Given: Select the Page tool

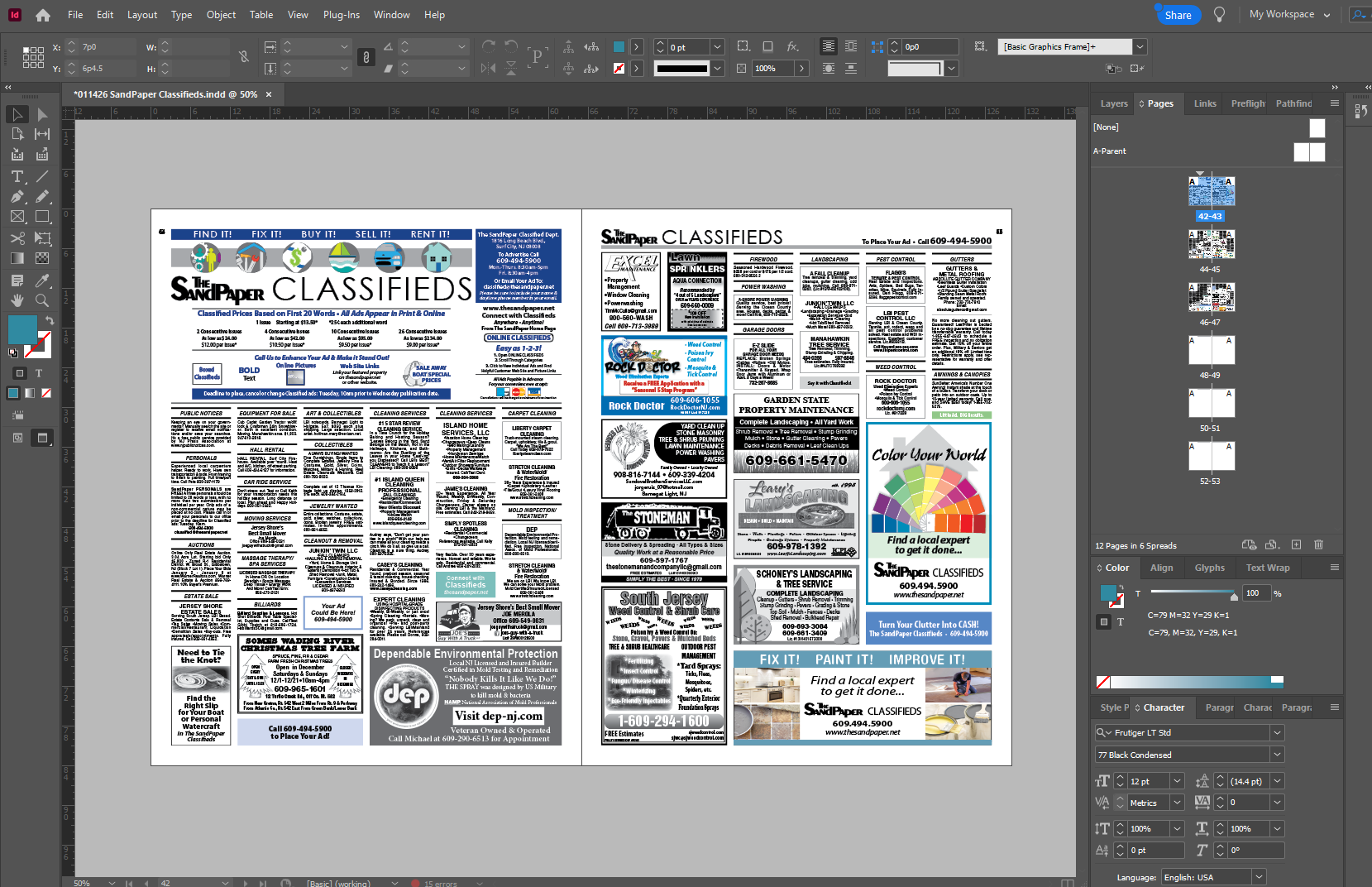Looking at the screenshot, I should (x=17, y=134).
